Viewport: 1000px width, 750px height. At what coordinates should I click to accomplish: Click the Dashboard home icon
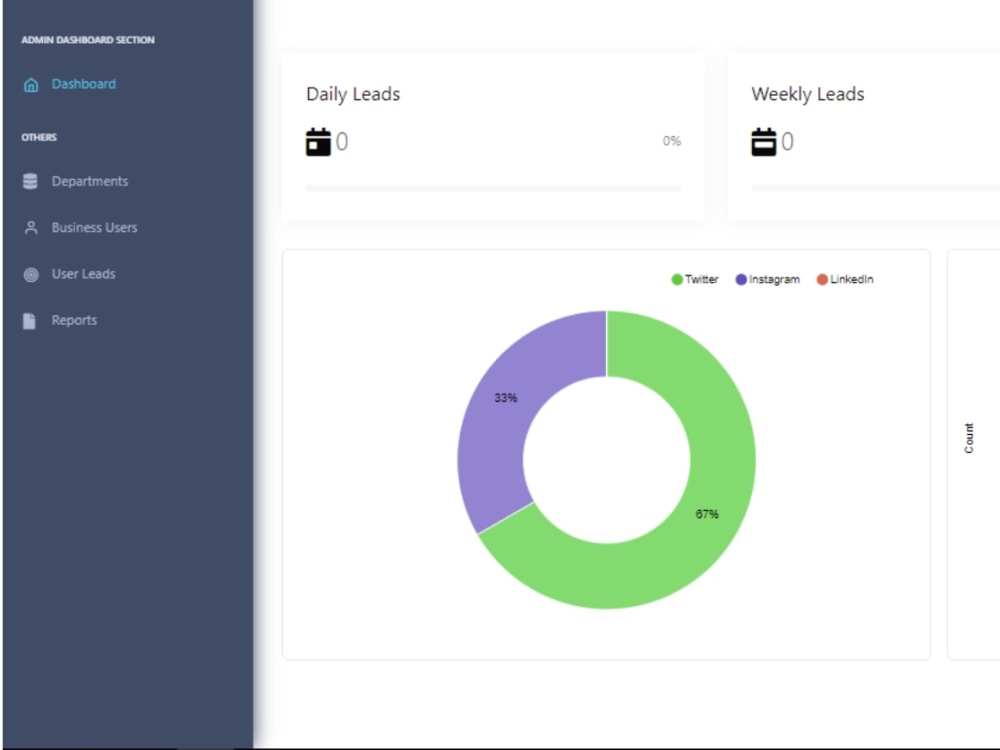[x=31, y=85]
